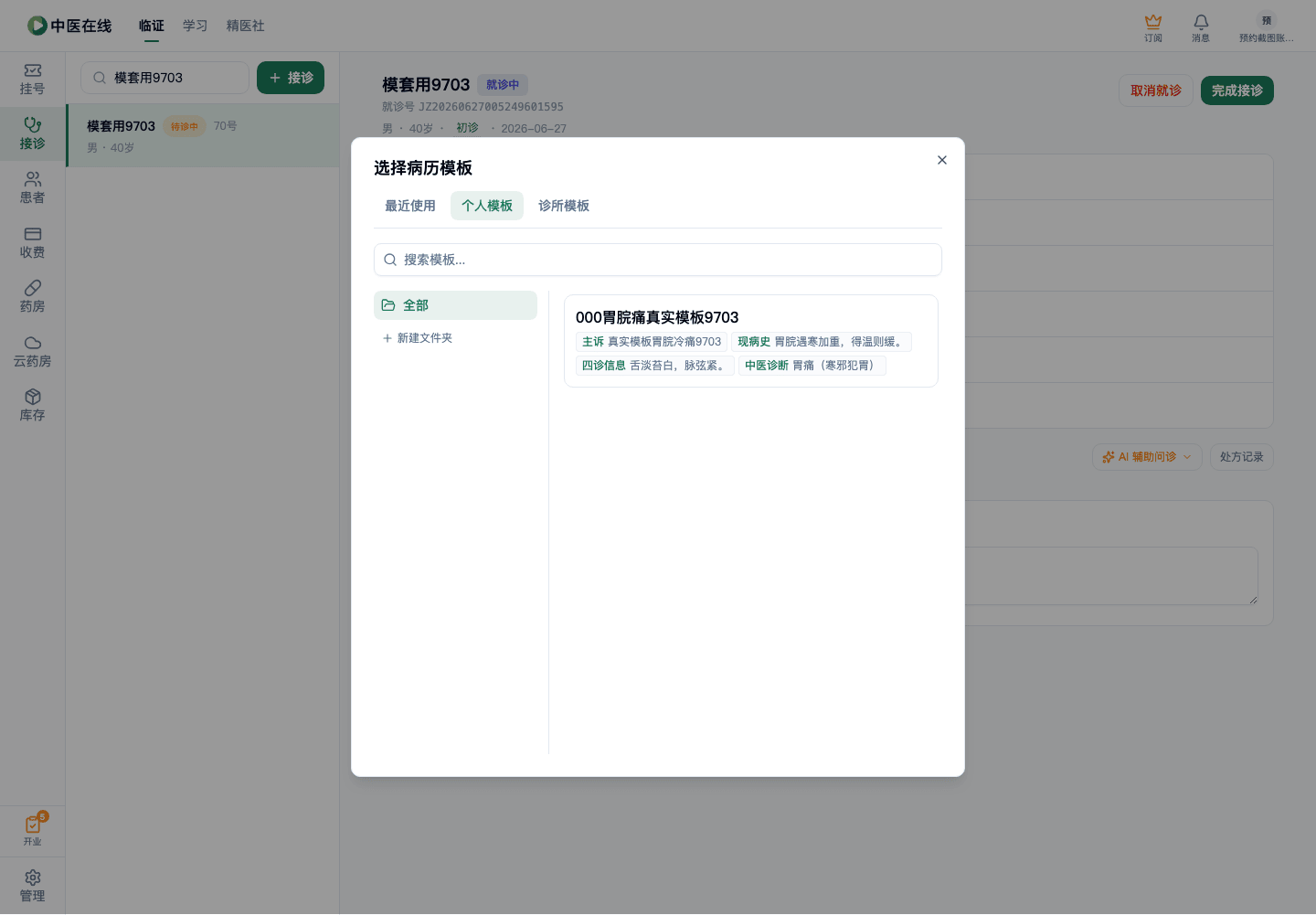Go to 患者 patients section
Viewport: 1316px width, 915px height.
(x=33, y=187)
